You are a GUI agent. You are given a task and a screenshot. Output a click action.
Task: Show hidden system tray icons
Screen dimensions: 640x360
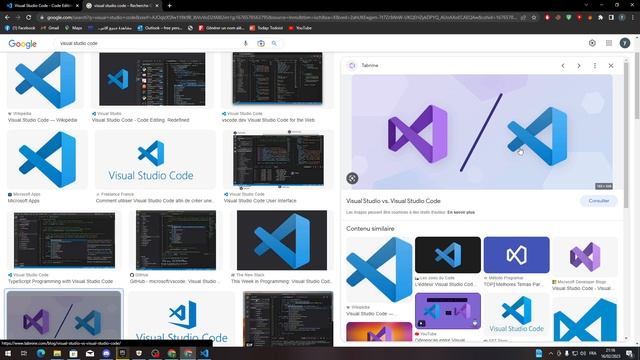pos(551,353)
